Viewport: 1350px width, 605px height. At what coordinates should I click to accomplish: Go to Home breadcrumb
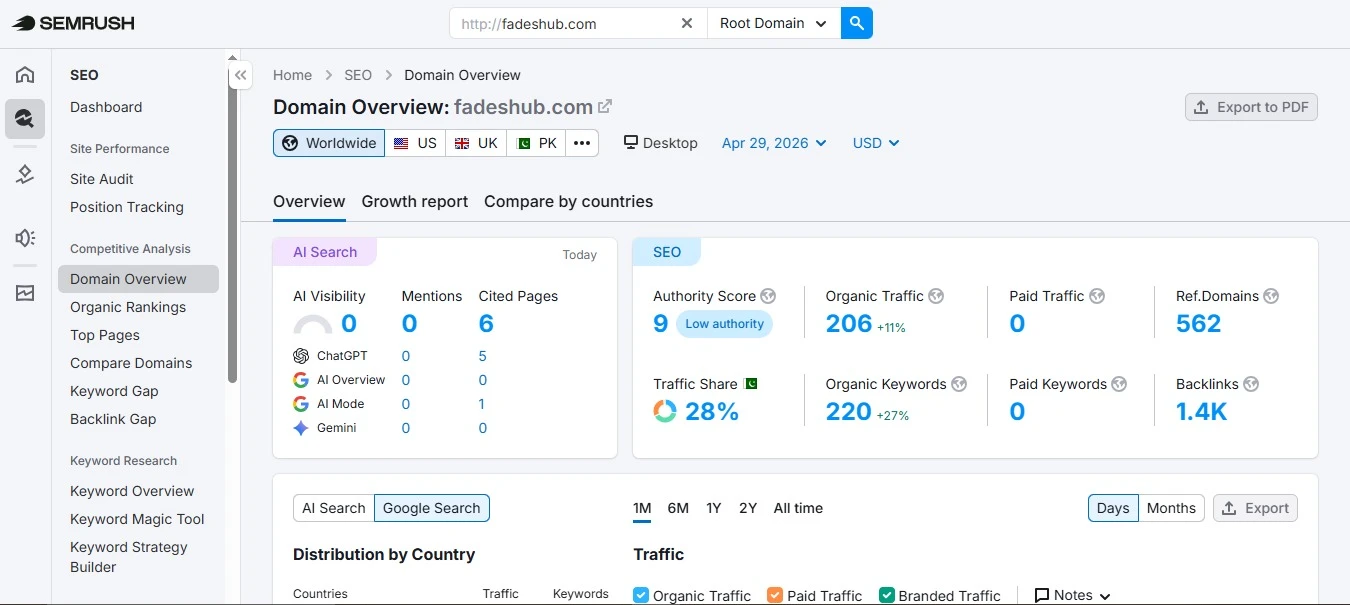tap(292, 75)
